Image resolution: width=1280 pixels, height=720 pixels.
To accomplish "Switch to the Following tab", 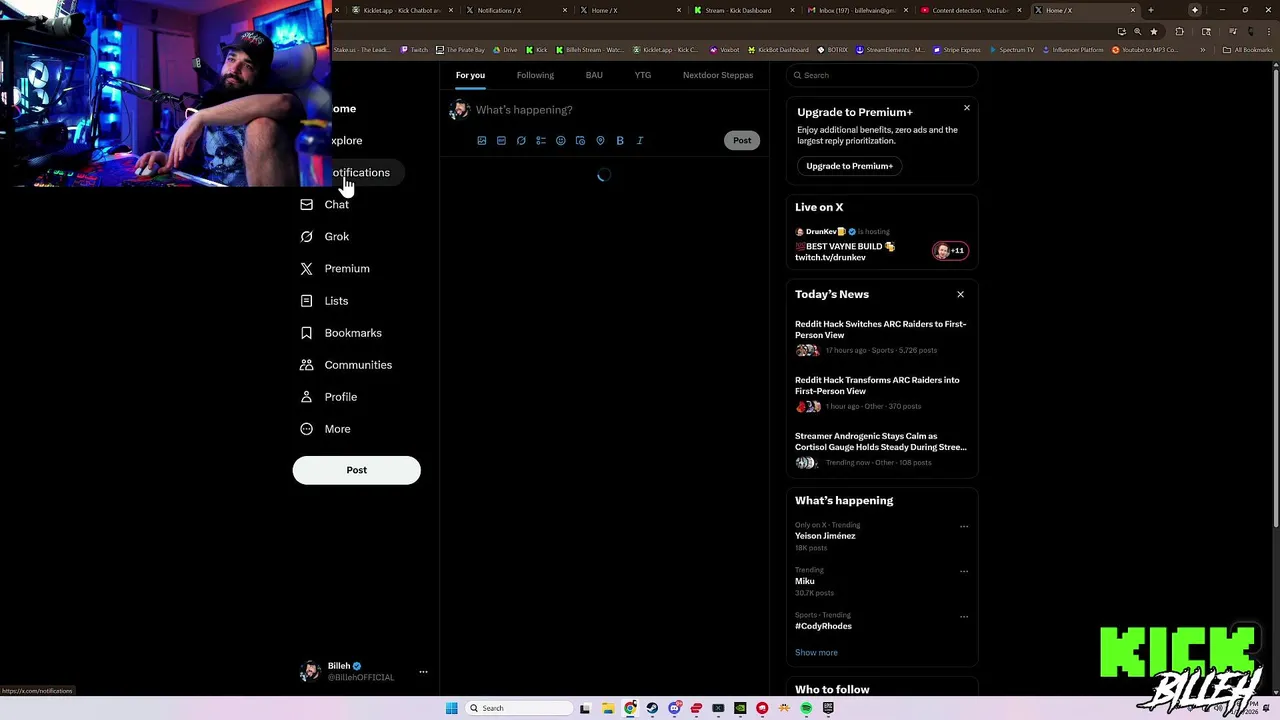I will pos(535,75).
